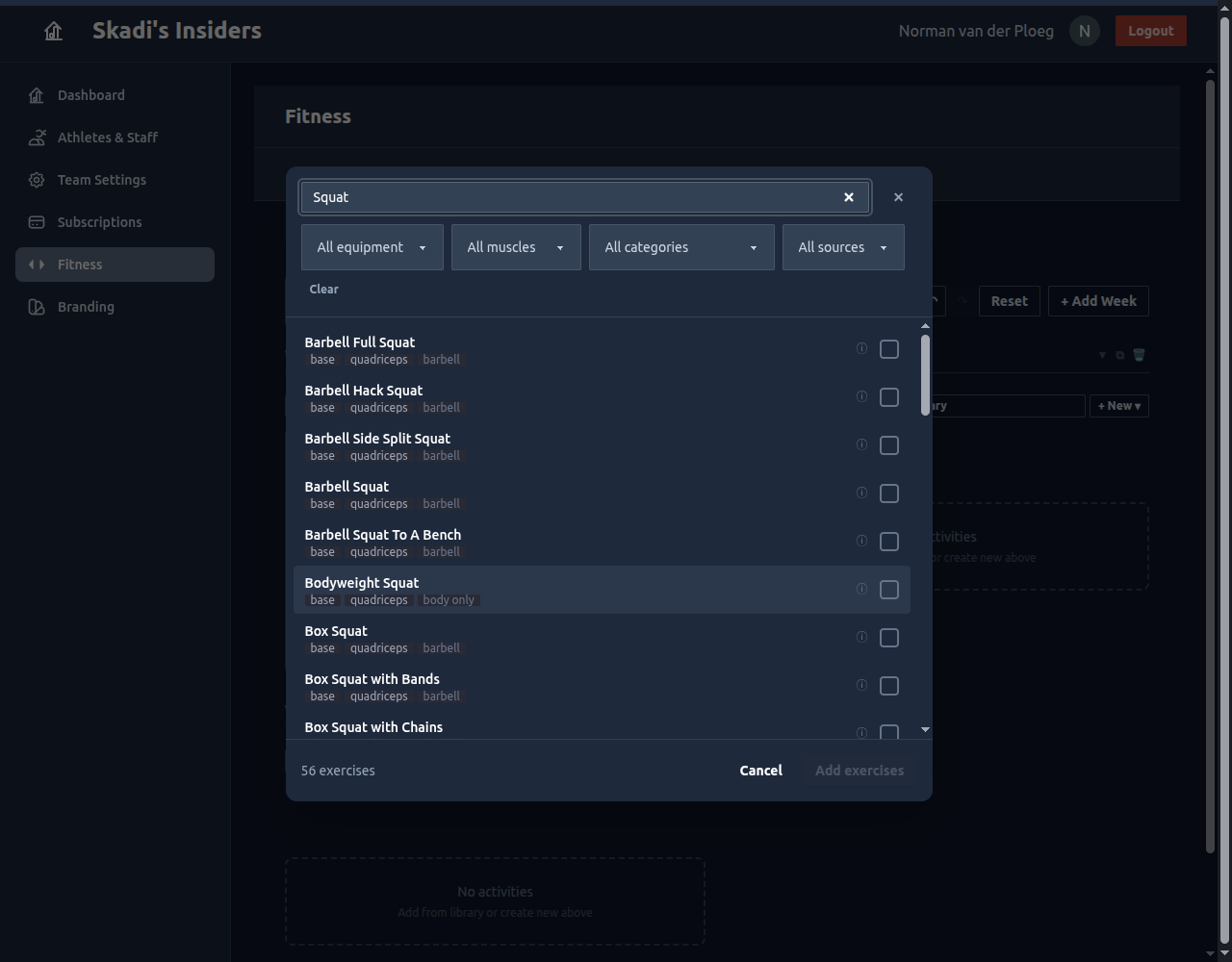Click the Barbell Hack Squat exercise name
The image size is (1232, 962).
tap(364, 391)
